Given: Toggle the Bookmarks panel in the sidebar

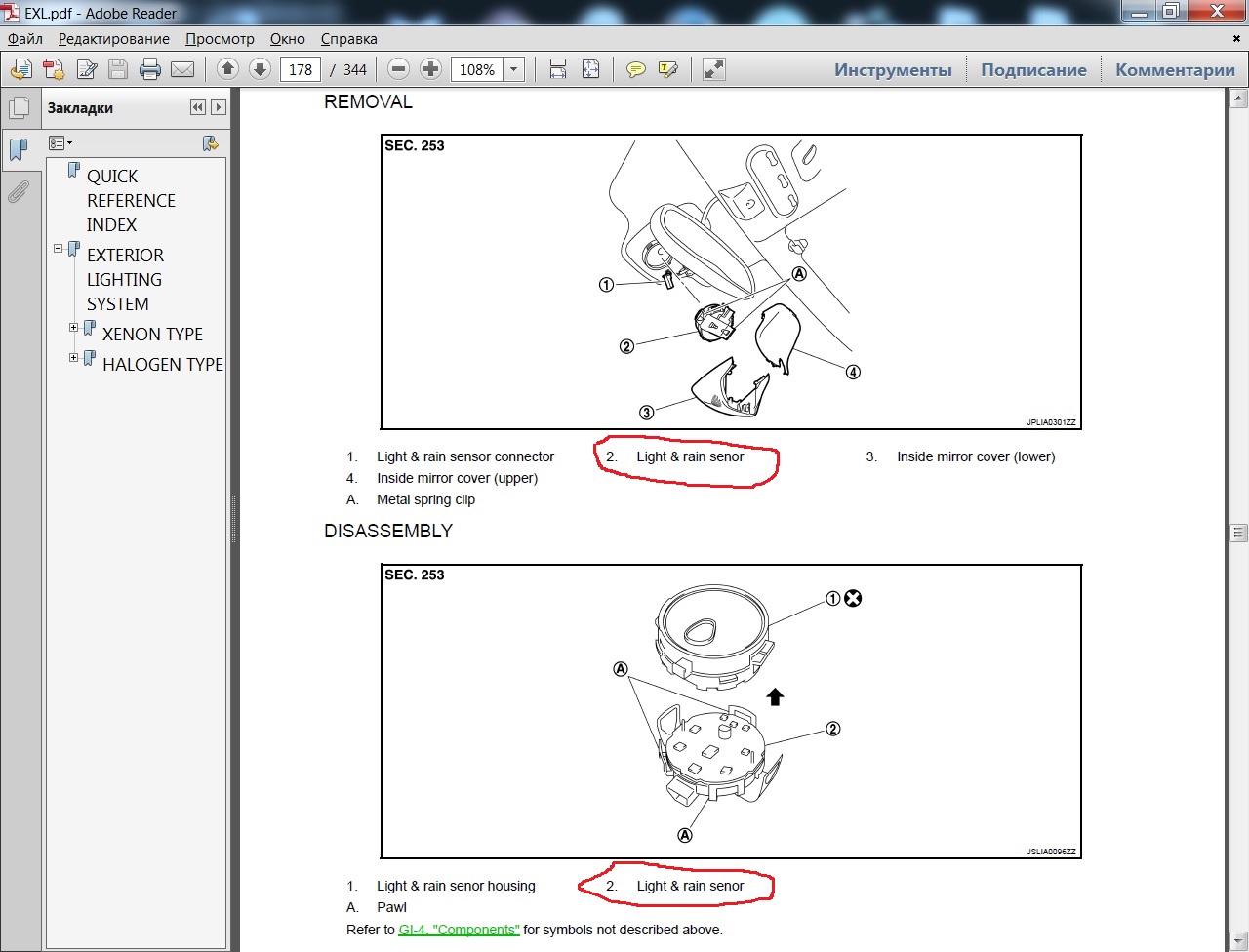Looking at the screenshot, I should [x=18, y=150].
